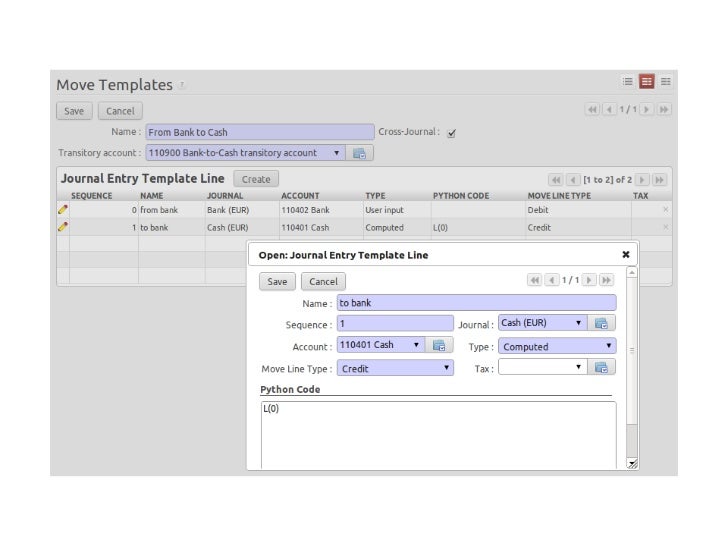Save the dialog's template line
The height and width of the screenshot is (546, 728).
tap(277, 281)
